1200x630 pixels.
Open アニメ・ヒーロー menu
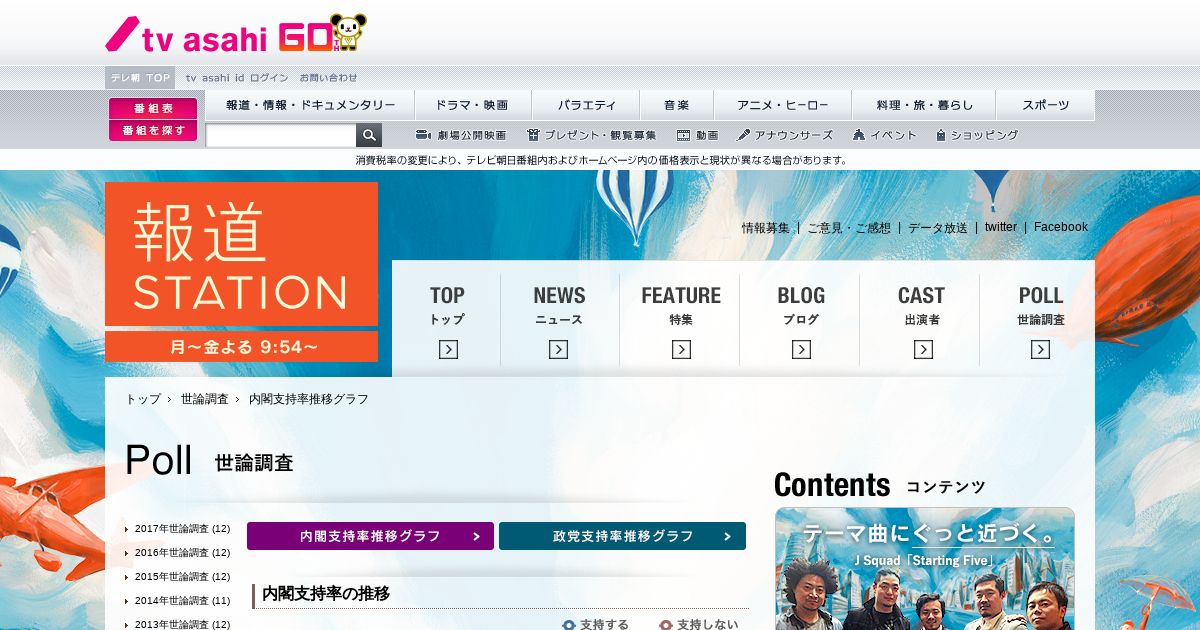tap(782, 105)
